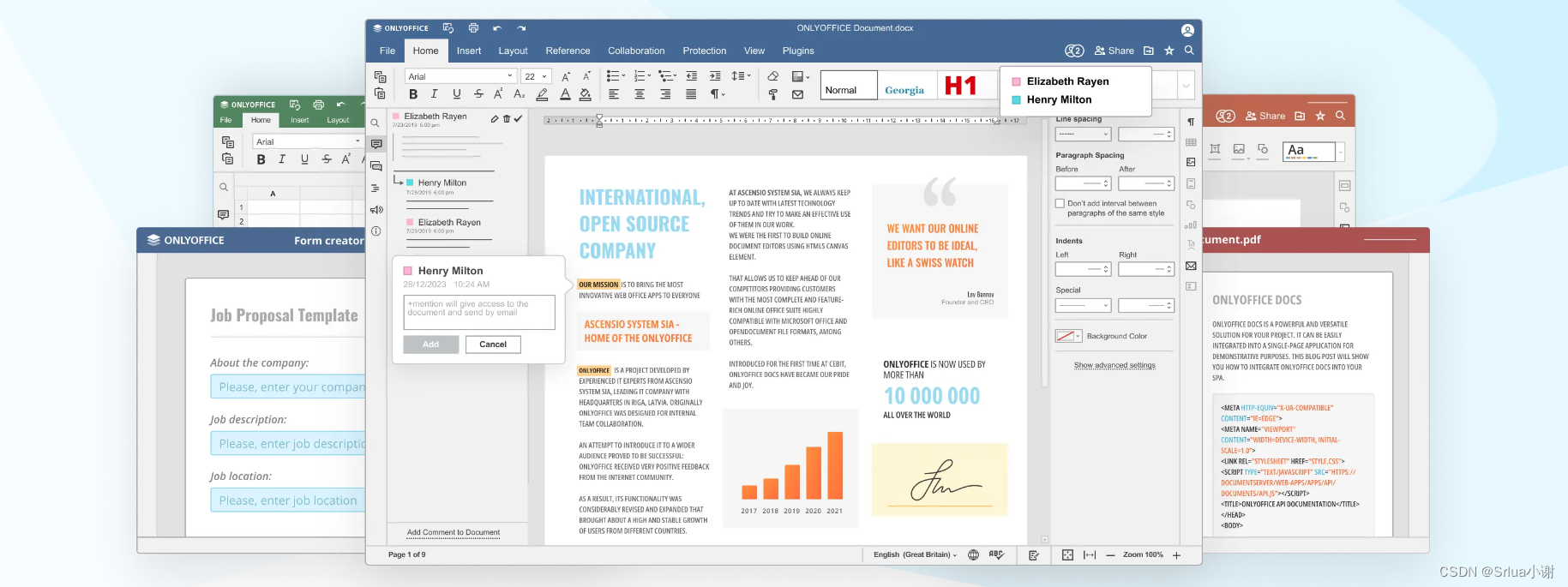The height and width of the screenshot is (587, 1568).
Task: Open image settings in right sidebar
Action: 1191,162
